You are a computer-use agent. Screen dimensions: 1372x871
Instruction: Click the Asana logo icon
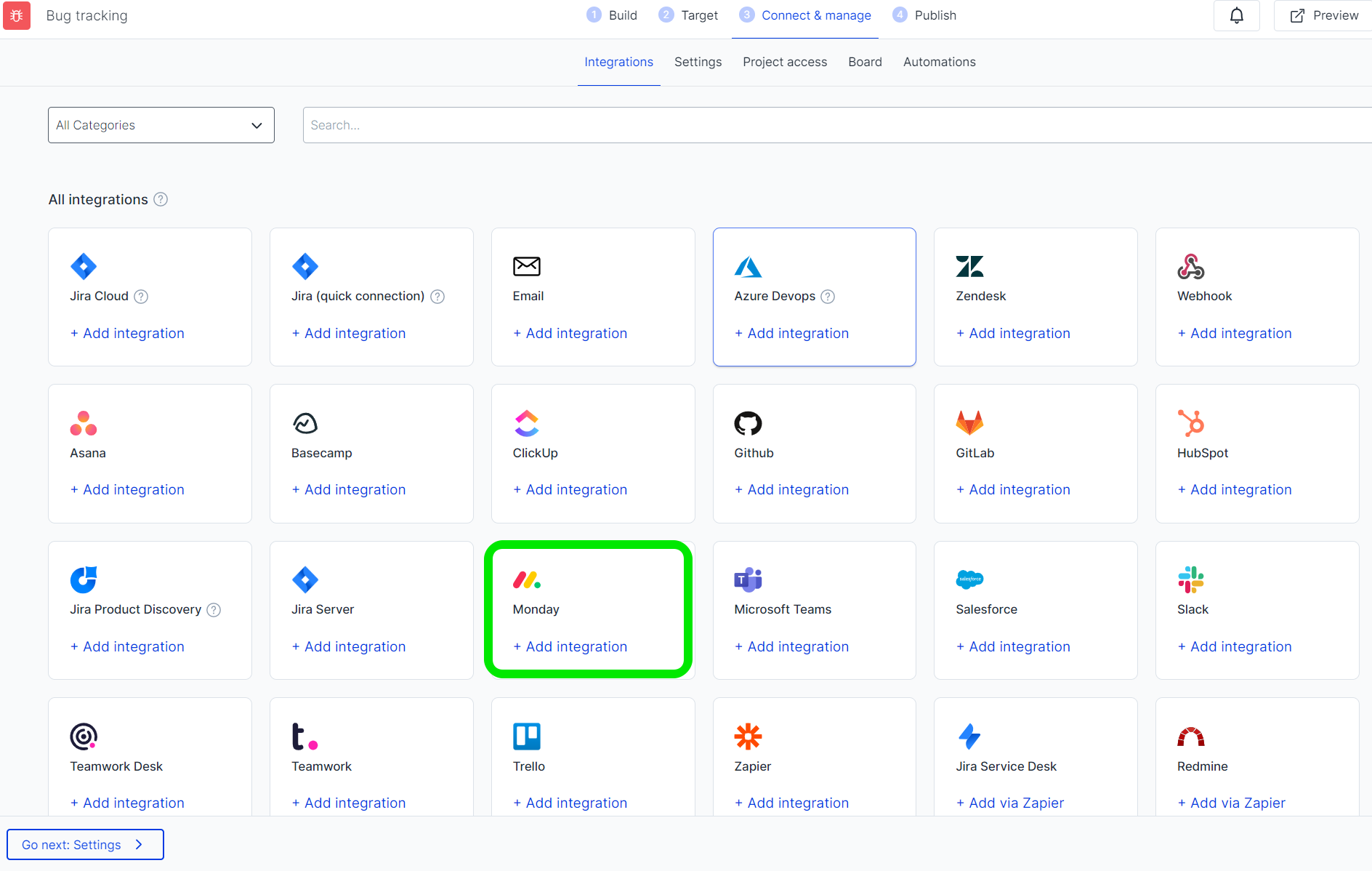84,423
